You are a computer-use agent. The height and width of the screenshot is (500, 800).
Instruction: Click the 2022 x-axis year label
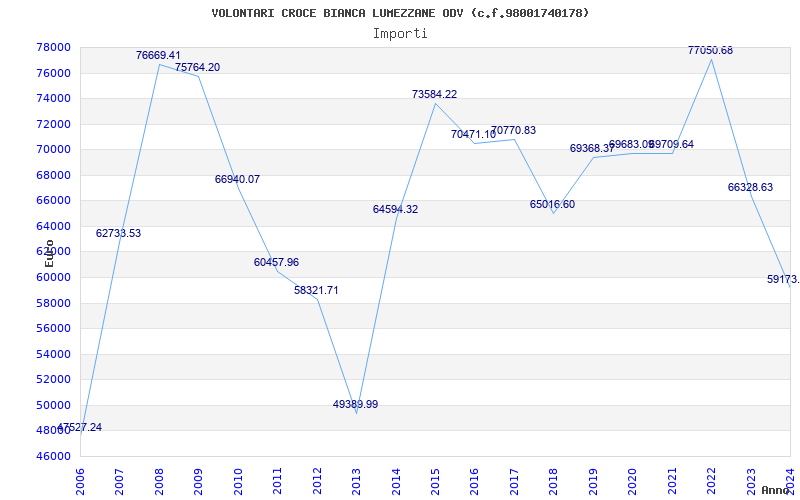click(711, 482)
